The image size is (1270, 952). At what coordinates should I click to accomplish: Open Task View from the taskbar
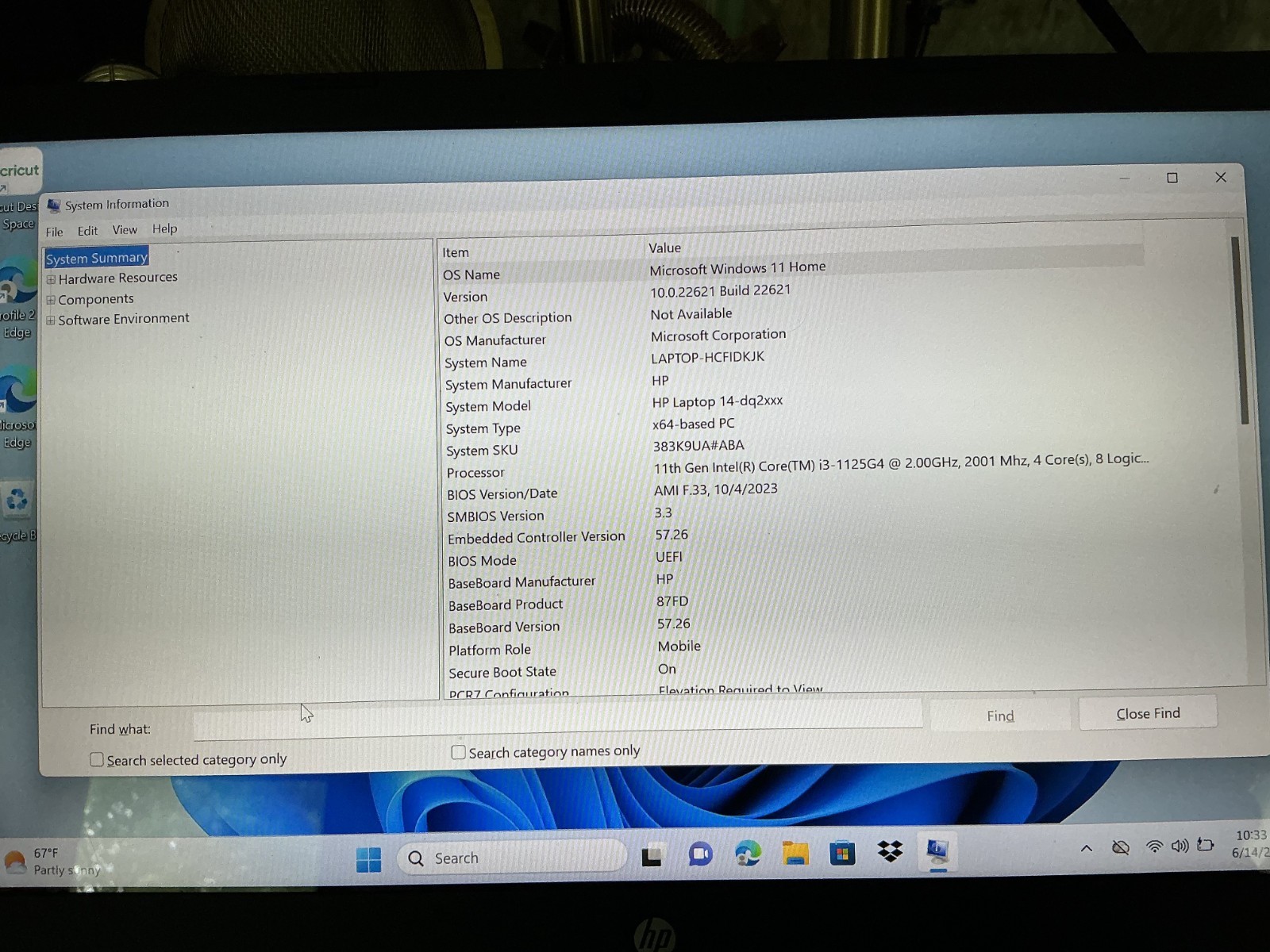coord(652,856)
